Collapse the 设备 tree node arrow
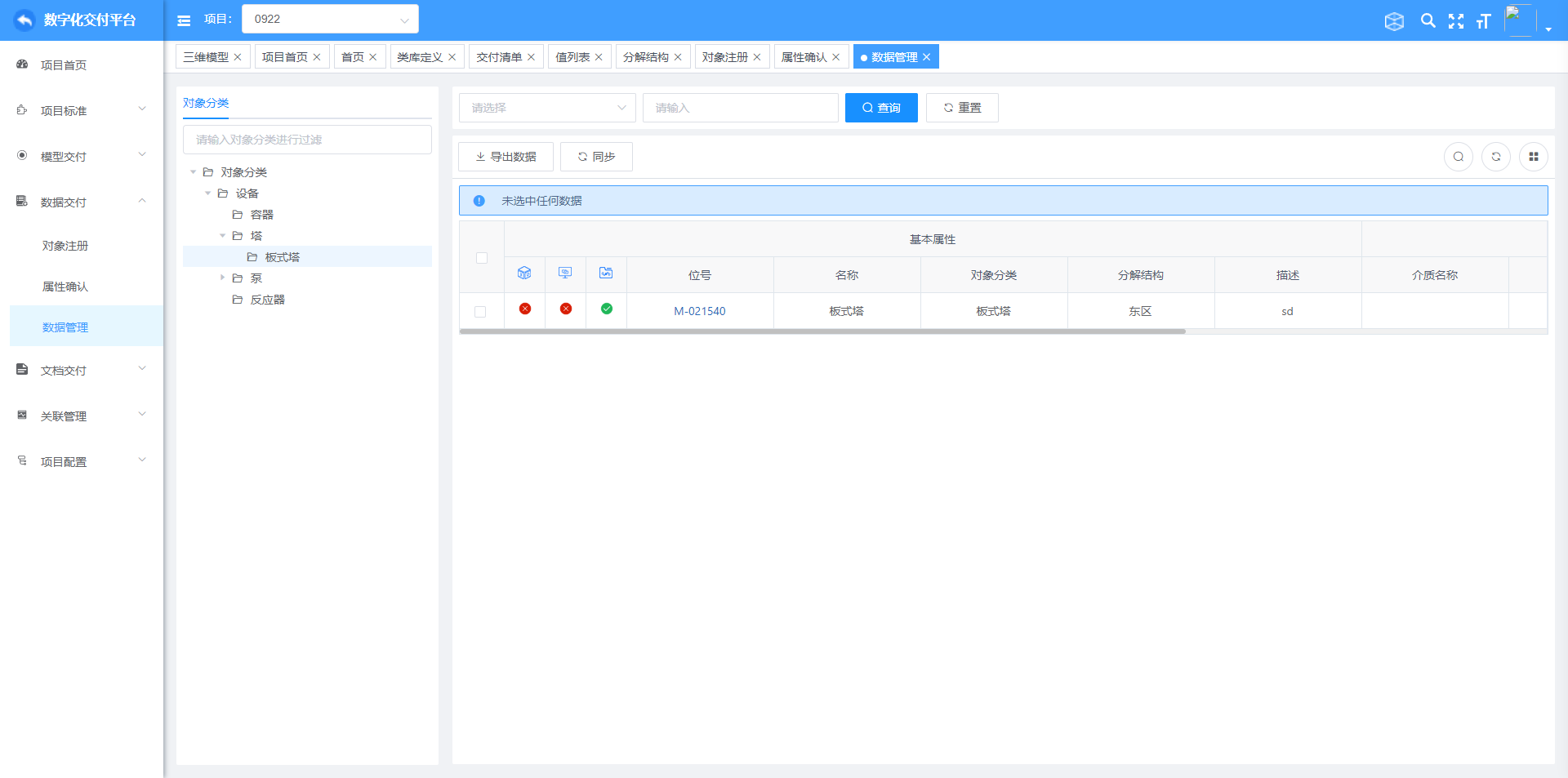The height and width of the screenshot is (778, 1568). (207, 193)
